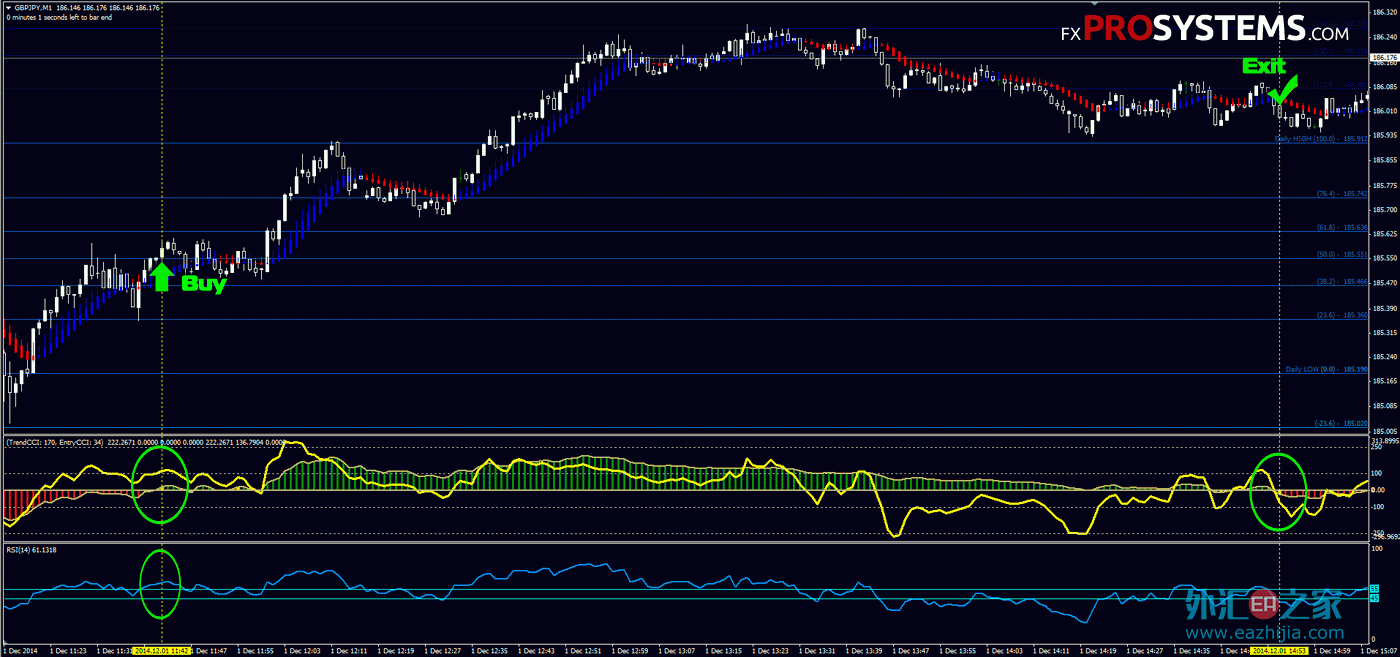The width and height of the screenshot is (1400, 657).
Task: Click the Fibonacci (50.0) - 185.551 label
Action: tap(1341, 255)
